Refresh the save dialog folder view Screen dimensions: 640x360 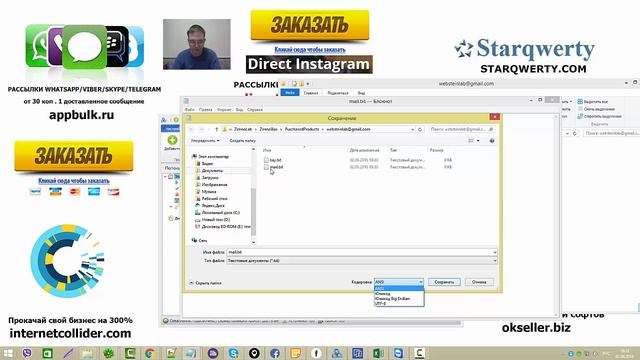(420, 129)
